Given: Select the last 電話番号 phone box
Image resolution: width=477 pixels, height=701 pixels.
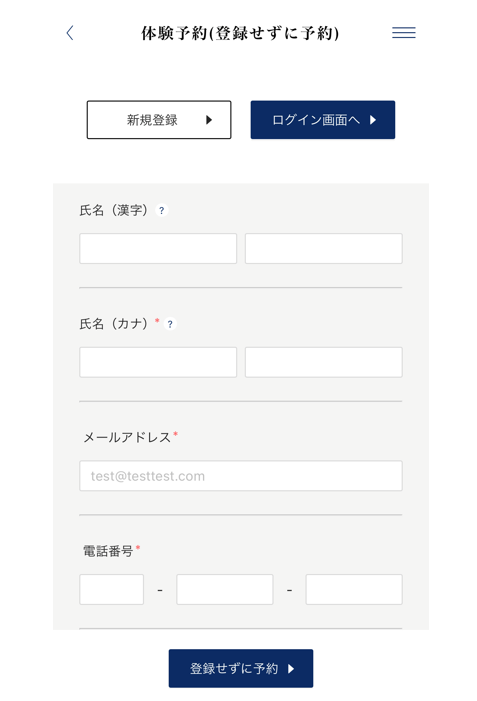Looking at the screenshot, I should coord(354,590).
